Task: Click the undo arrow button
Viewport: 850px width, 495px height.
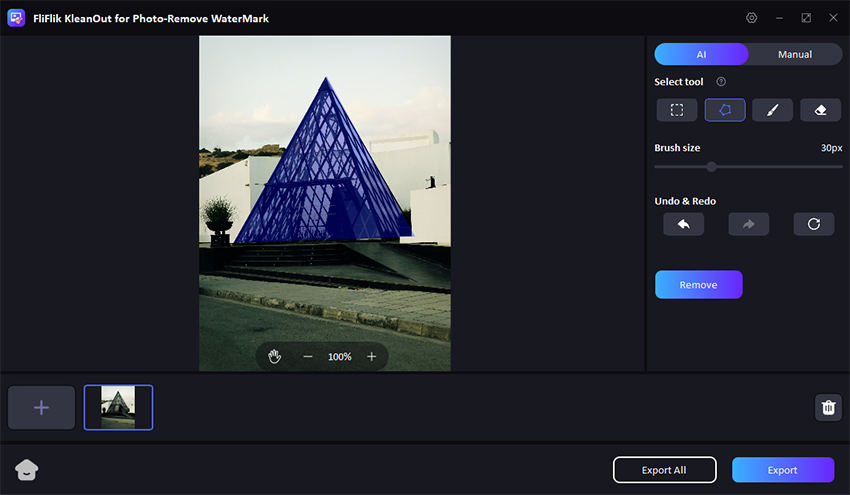Action: click(x=683, y=224)
